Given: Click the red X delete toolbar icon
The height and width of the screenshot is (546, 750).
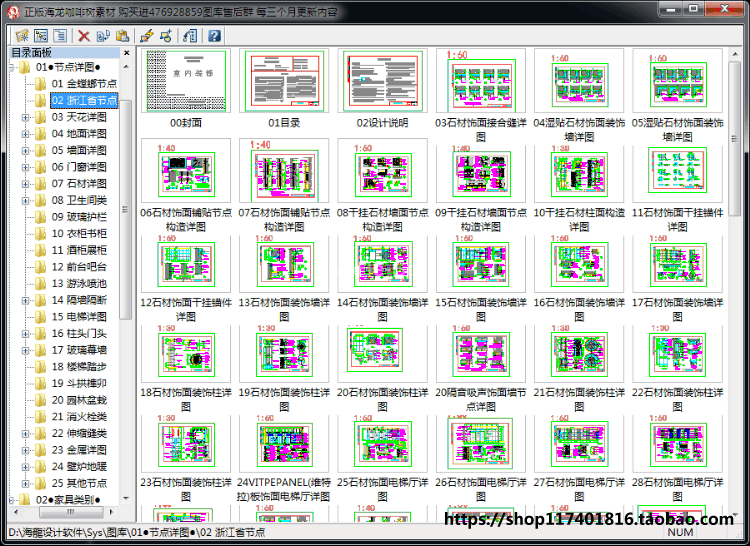Looking at the screenshot, I should pyautogui.click(x=84, y=36).
